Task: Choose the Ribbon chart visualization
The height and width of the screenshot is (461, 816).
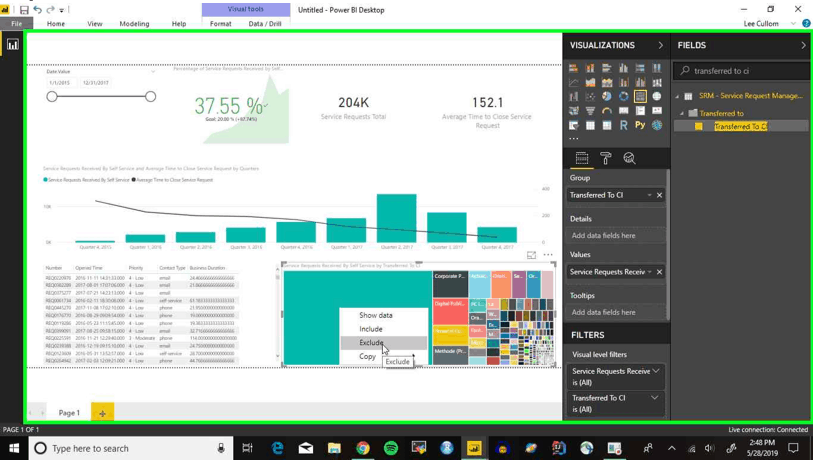Action: pyautogui.click(x=657, y=82)
